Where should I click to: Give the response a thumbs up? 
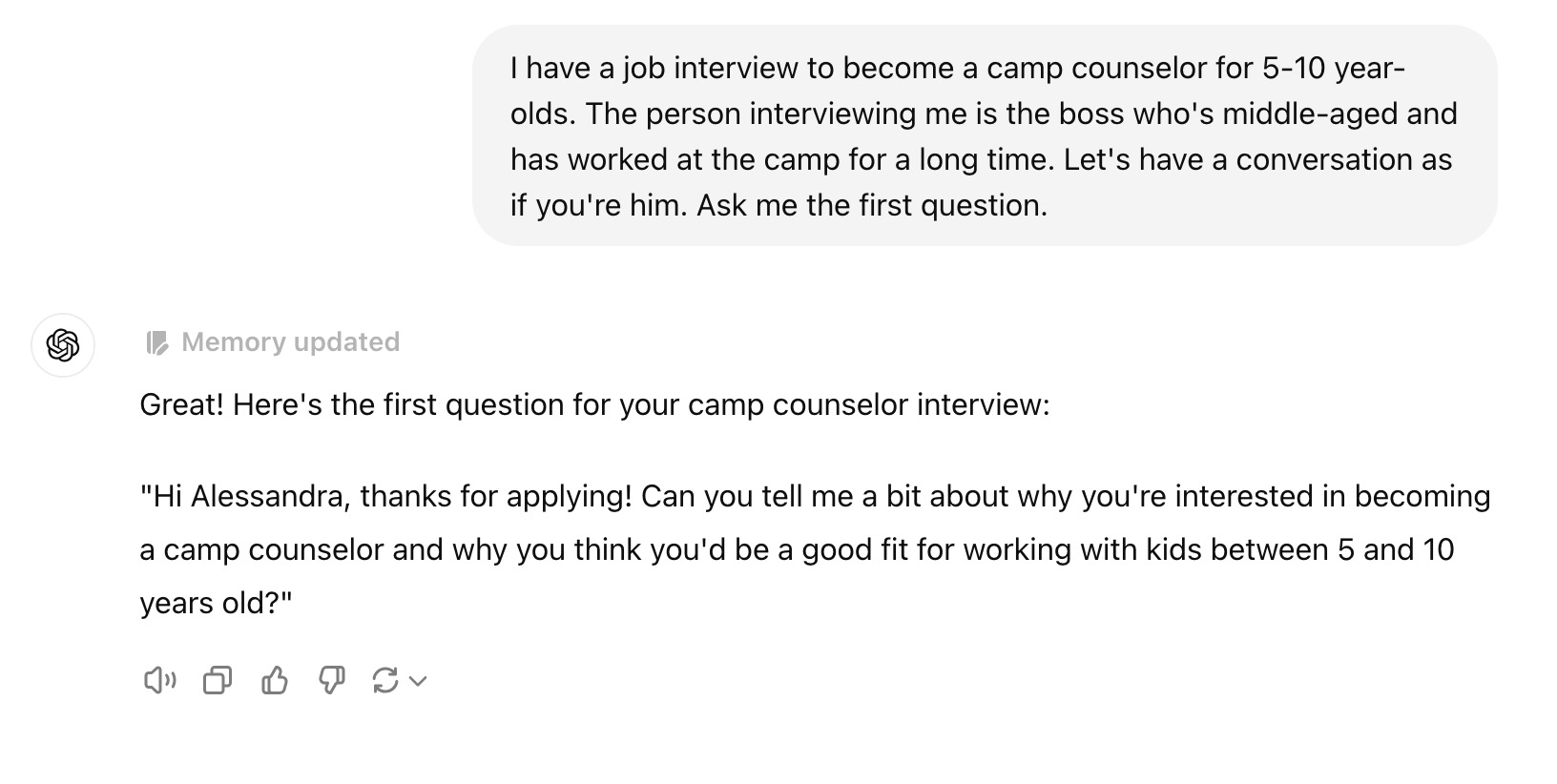click(275, 680)
